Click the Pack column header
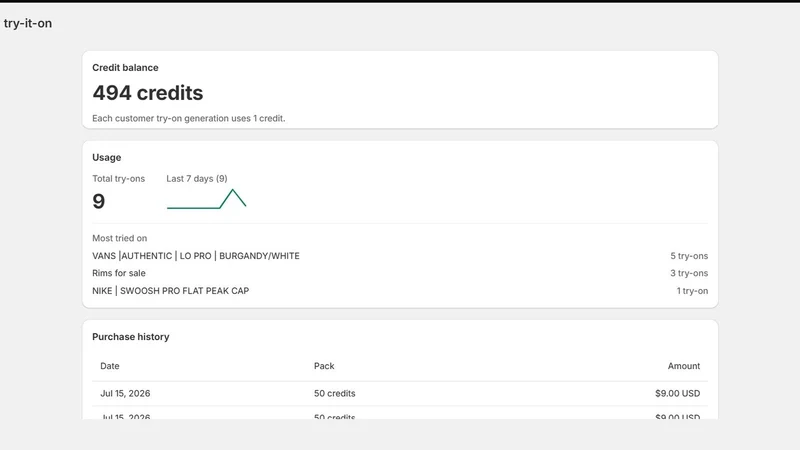 click(324, 366)
